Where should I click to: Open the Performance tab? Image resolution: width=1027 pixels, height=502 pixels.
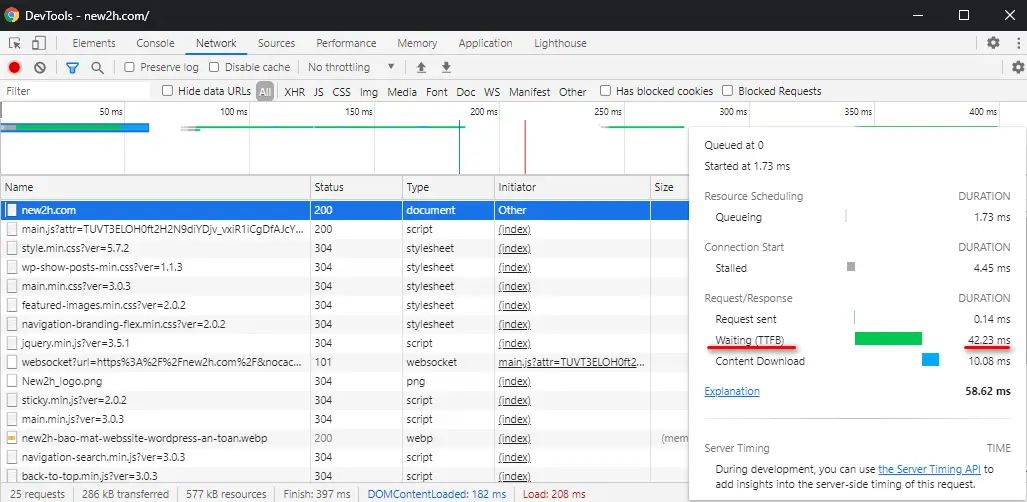pyautogui.click(x=346, y=43)
